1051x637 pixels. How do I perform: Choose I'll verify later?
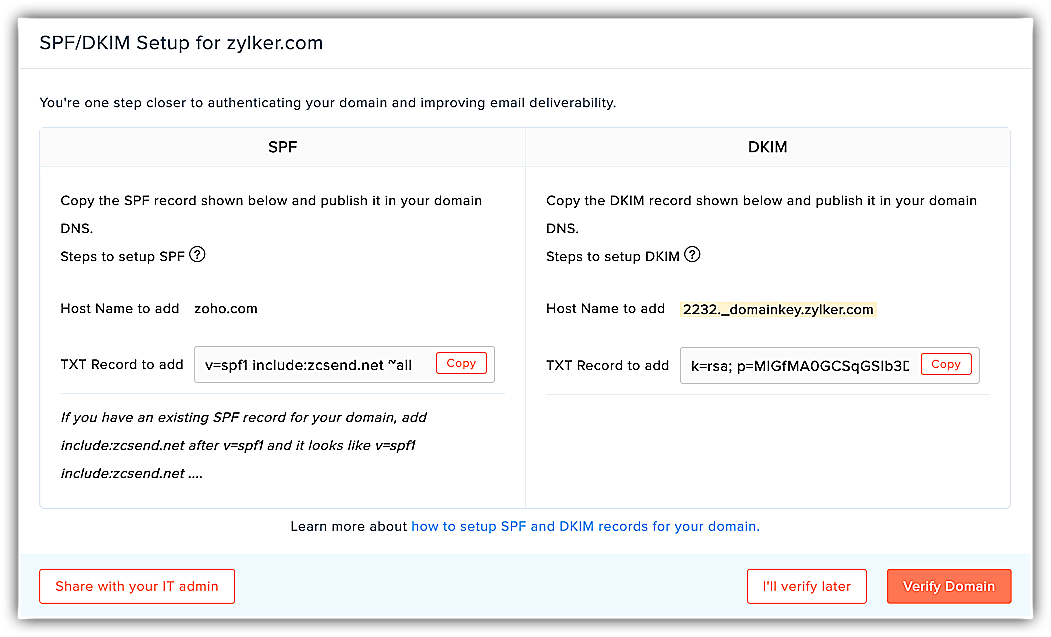pos(807,586)
